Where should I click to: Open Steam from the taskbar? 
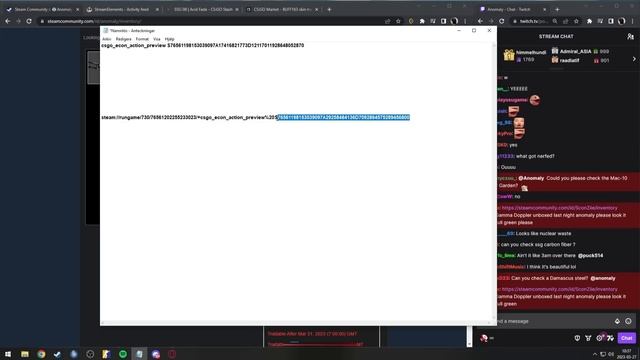pyautogui.click(x=58, y=354)
